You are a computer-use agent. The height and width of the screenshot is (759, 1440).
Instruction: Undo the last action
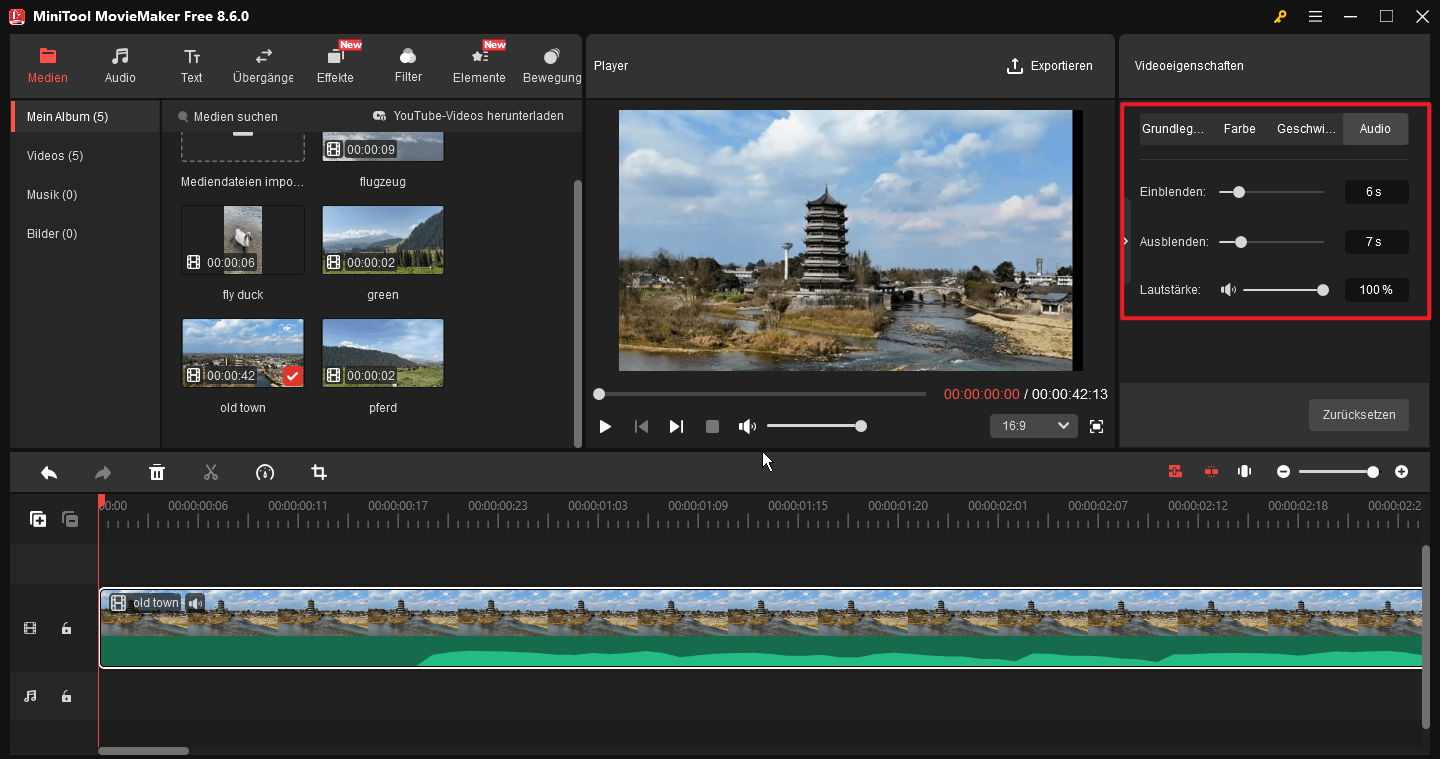(48, 471)
